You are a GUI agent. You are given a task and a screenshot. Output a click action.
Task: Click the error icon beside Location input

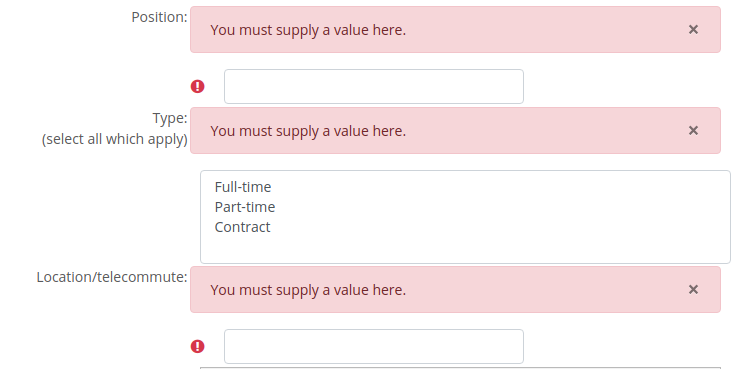click(198, 347)
